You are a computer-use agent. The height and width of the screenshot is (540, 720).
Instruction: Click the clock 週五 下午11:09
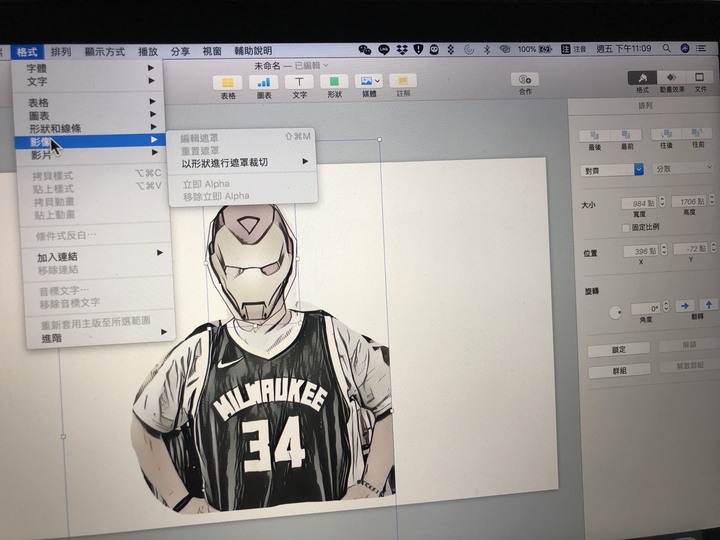click(x=624, y=49)
